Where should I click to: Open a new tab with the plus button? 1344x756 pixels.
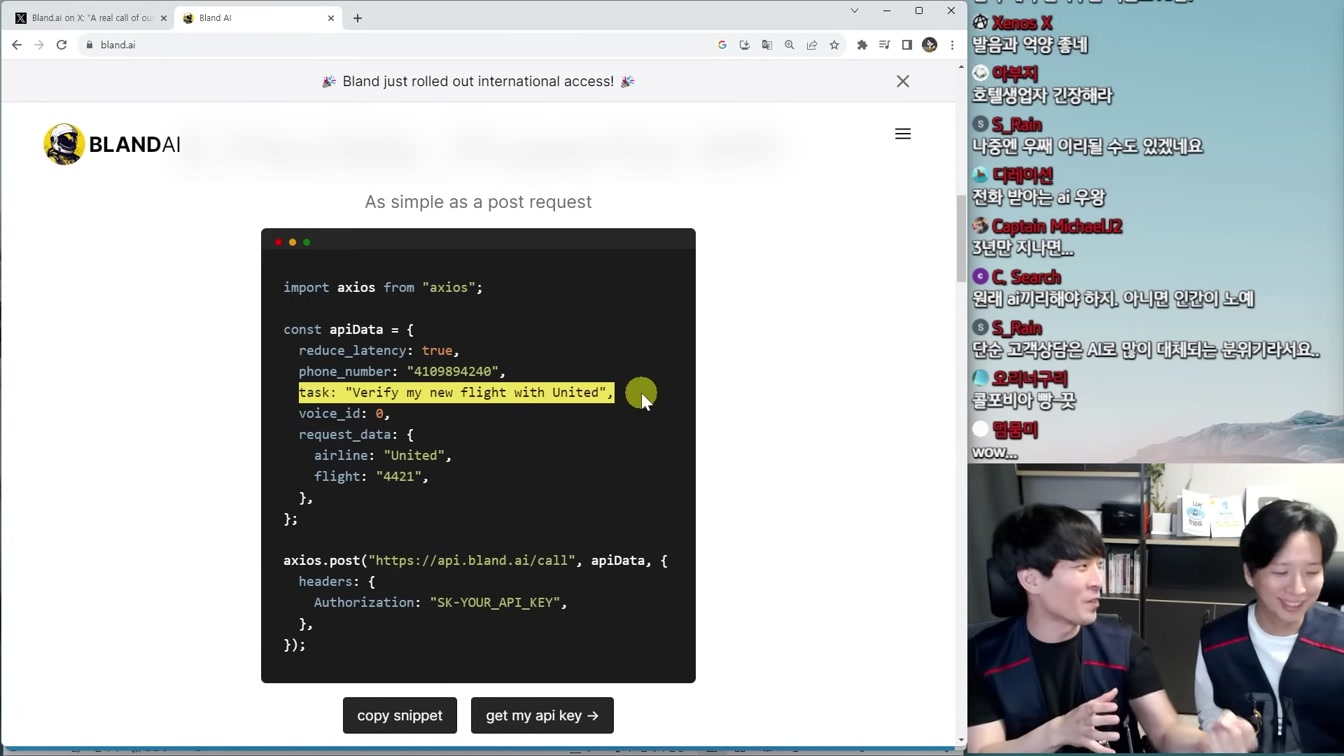click(357, 18)
